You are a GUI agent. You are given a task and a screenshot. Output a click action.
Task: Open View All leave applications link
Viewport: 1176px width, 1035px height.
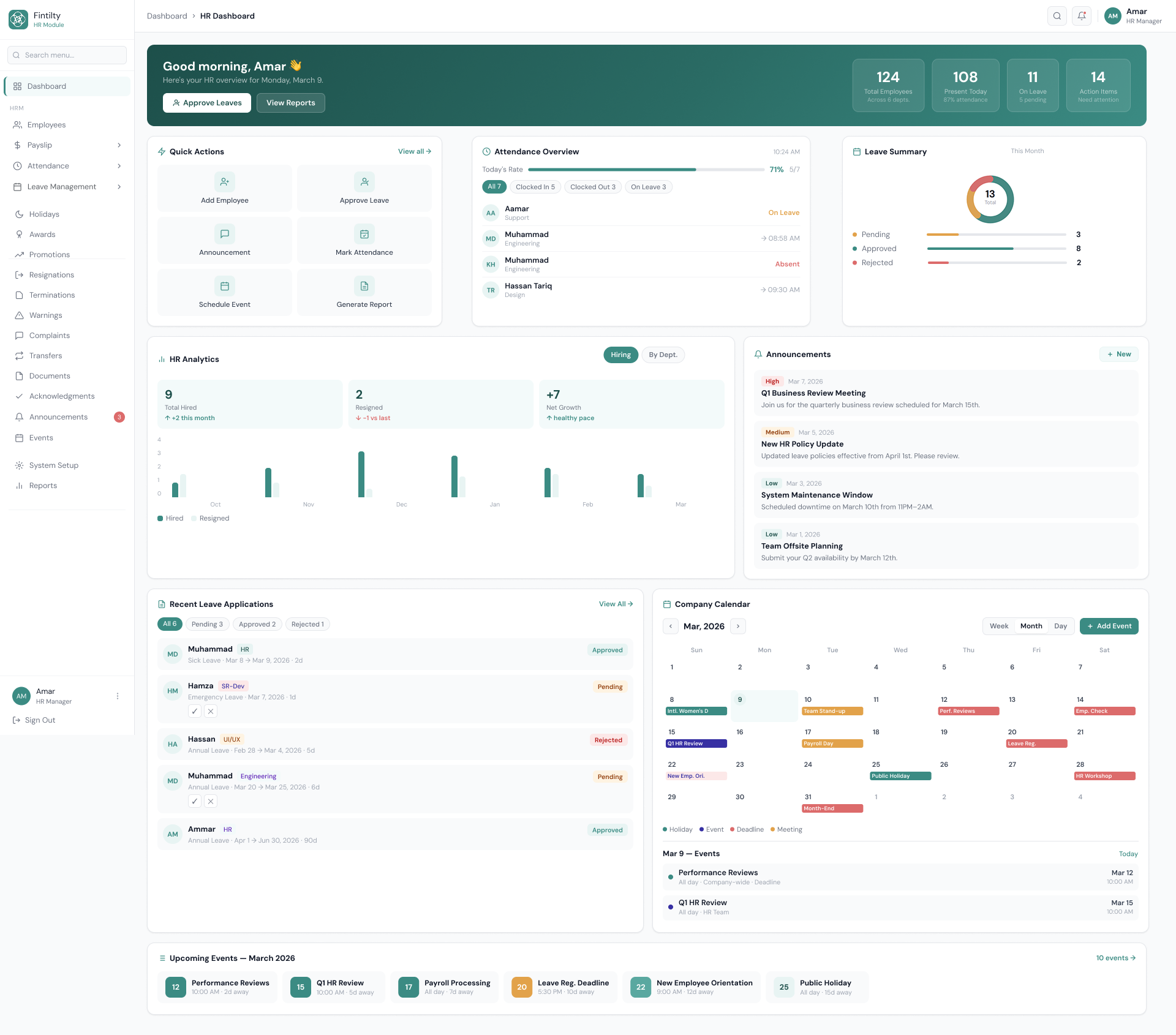(616, 604)
